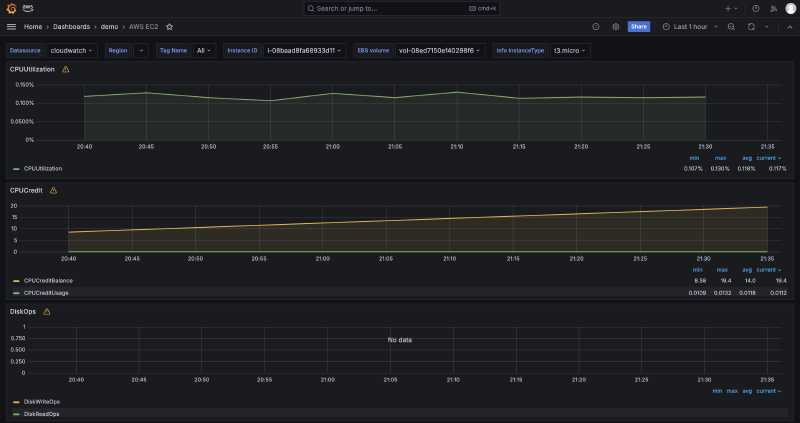The width and height of the screenshot is (800, 423).
Task: Change CPUCreditBalance legend series color
Action: [x=16, y=281]
